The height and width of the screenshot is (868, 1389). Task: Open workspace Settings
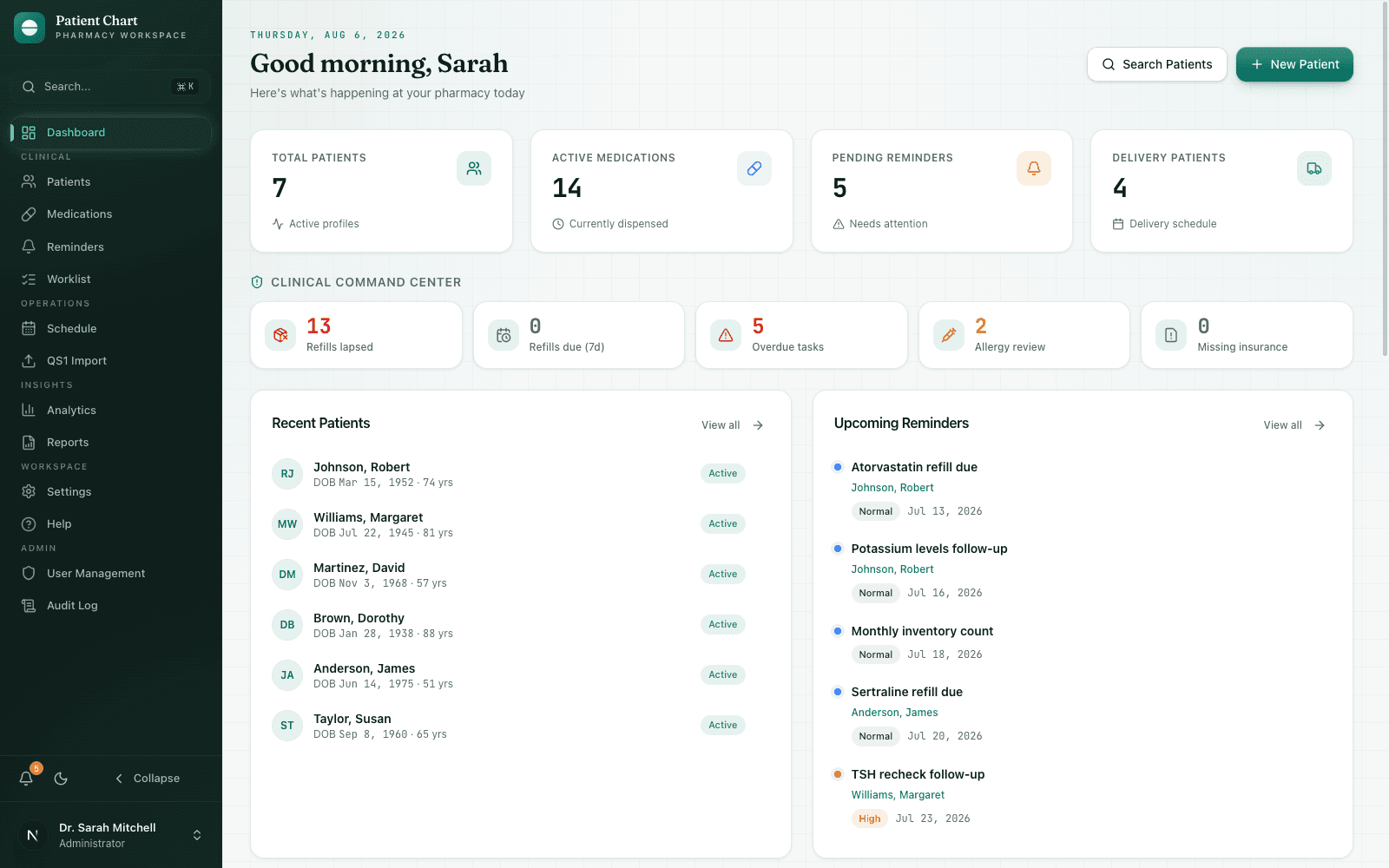coord(111,492)
